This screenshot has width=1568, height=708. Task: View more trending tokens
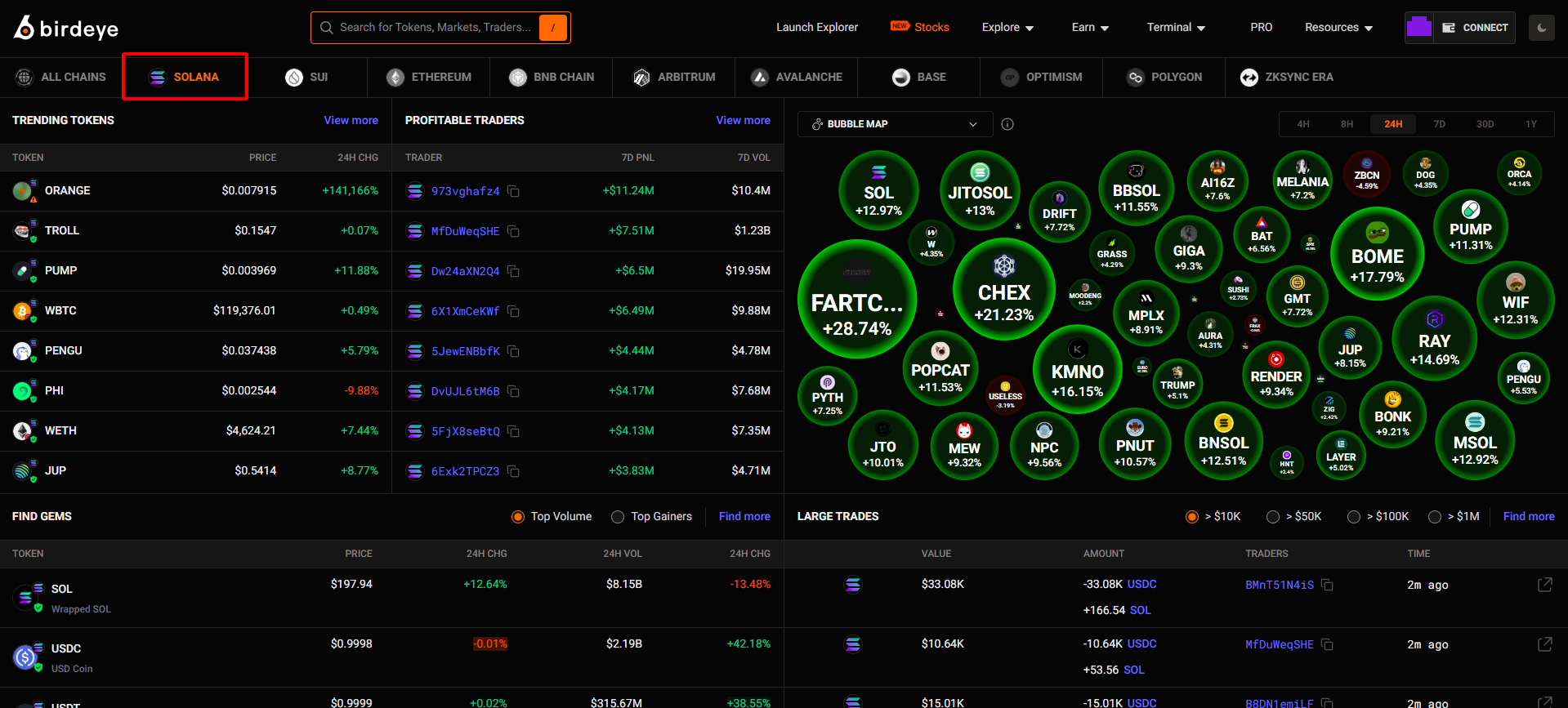[351, 120]
